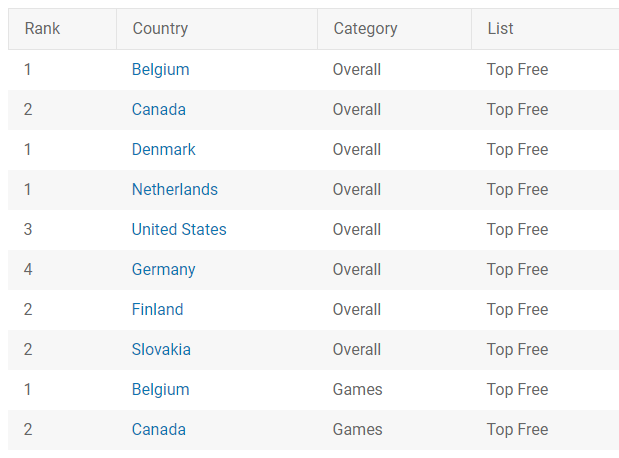
Task: Open Canada link in Overall row
Action: click(x=158, y=109)
